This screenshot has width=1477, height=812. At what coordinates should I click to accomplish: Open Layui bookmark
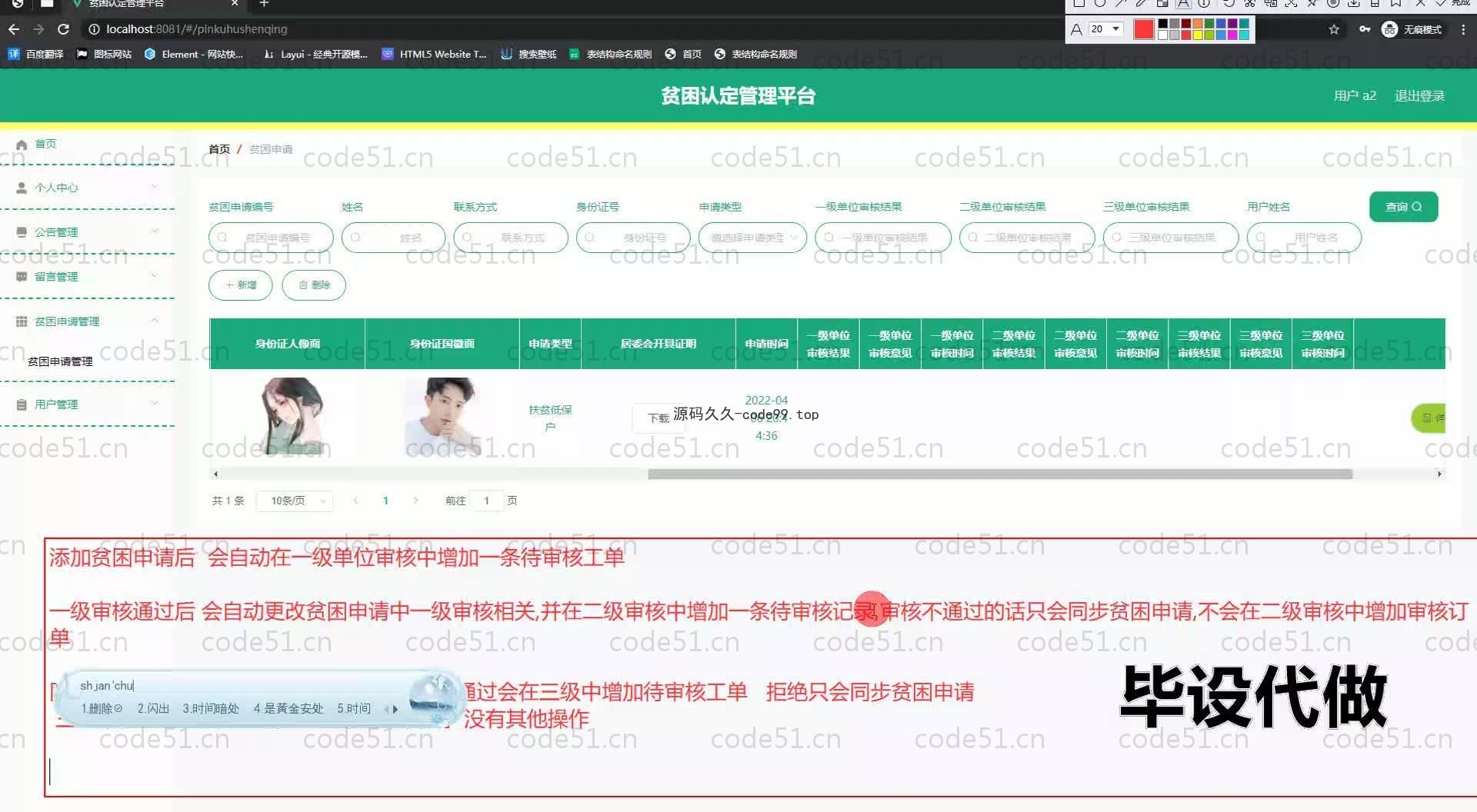click(315, 54)
